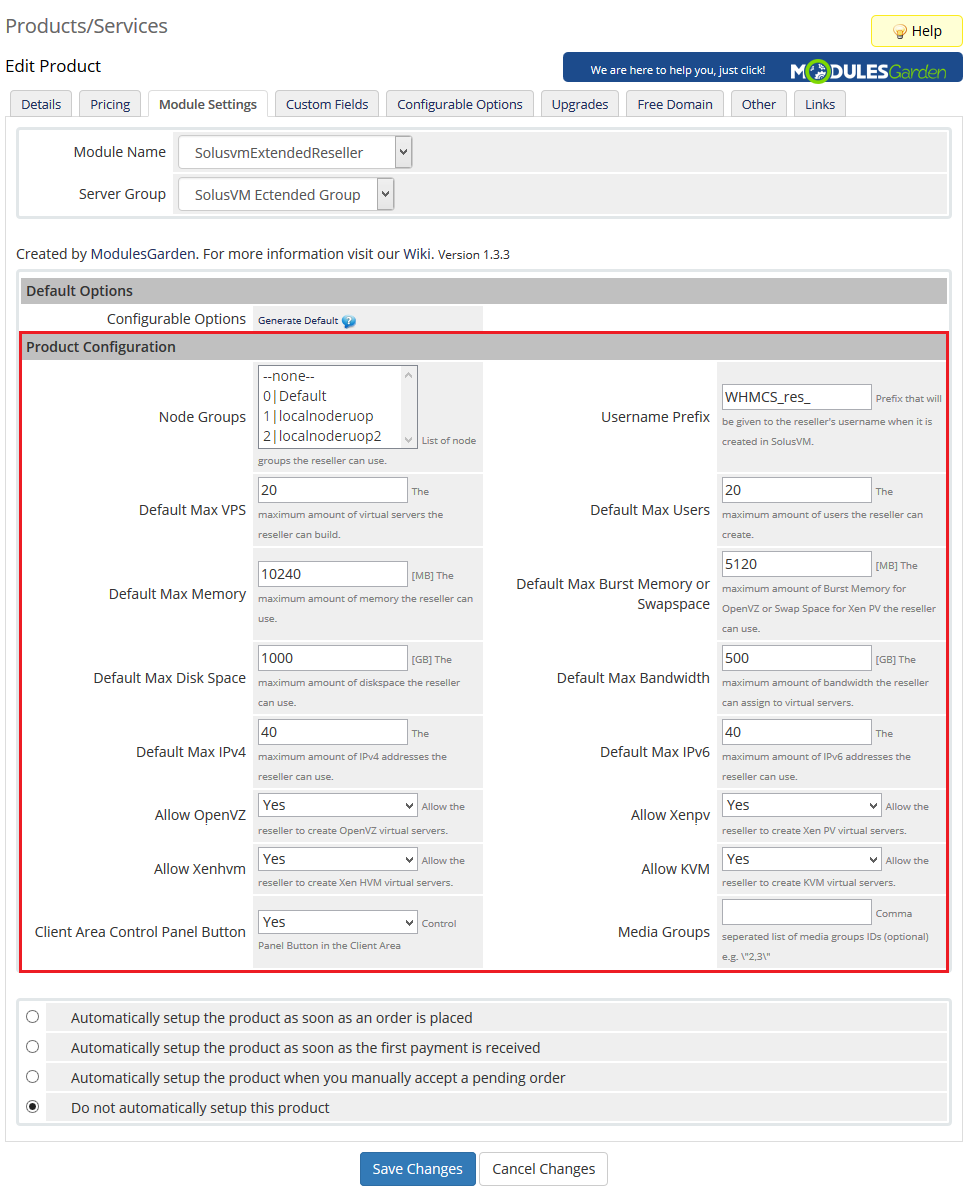968x1192 pixels.
Task: Click the Default Max Disk Space field
Action: 333,658
